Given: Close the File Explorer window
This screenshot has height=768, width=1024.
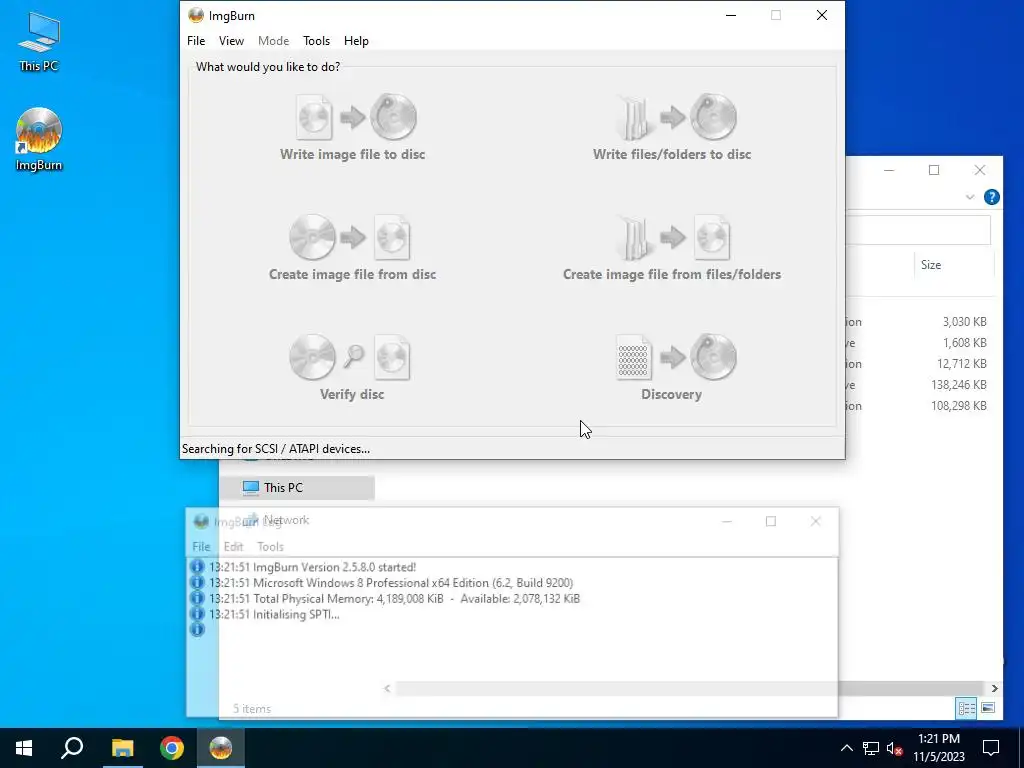Looking at the screenshot, I should click(x=980, y=170).
